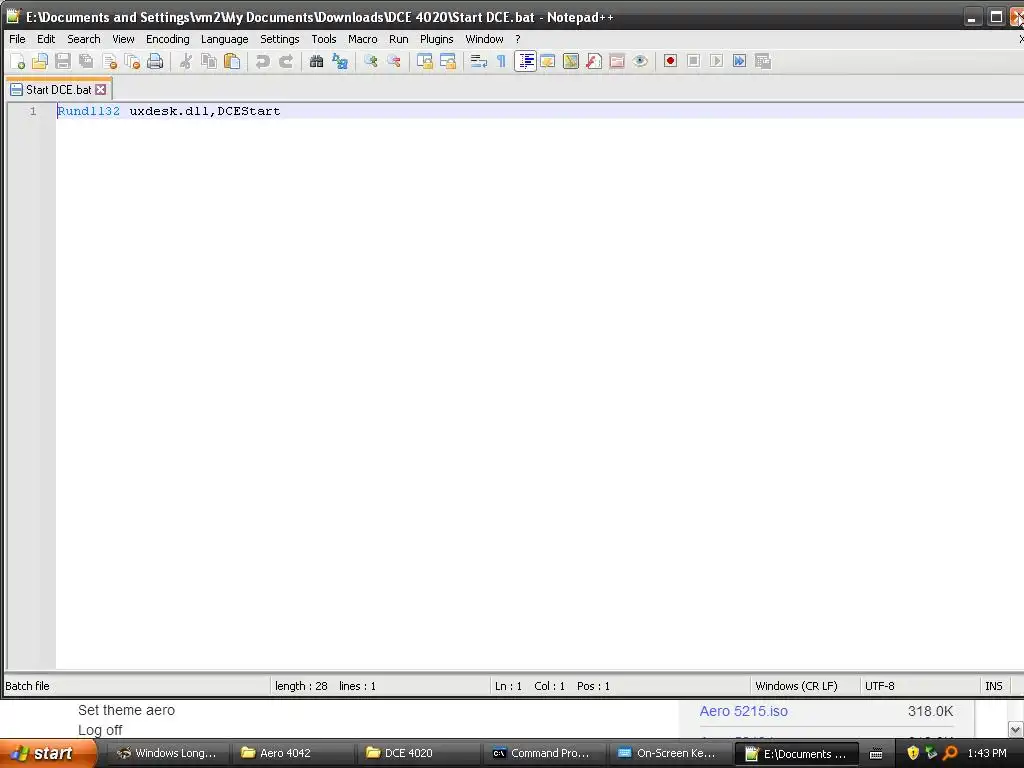Viewport: 1024px width, 768px height.
Task: Click the Windows Start button
Action: tap(48, 753)
